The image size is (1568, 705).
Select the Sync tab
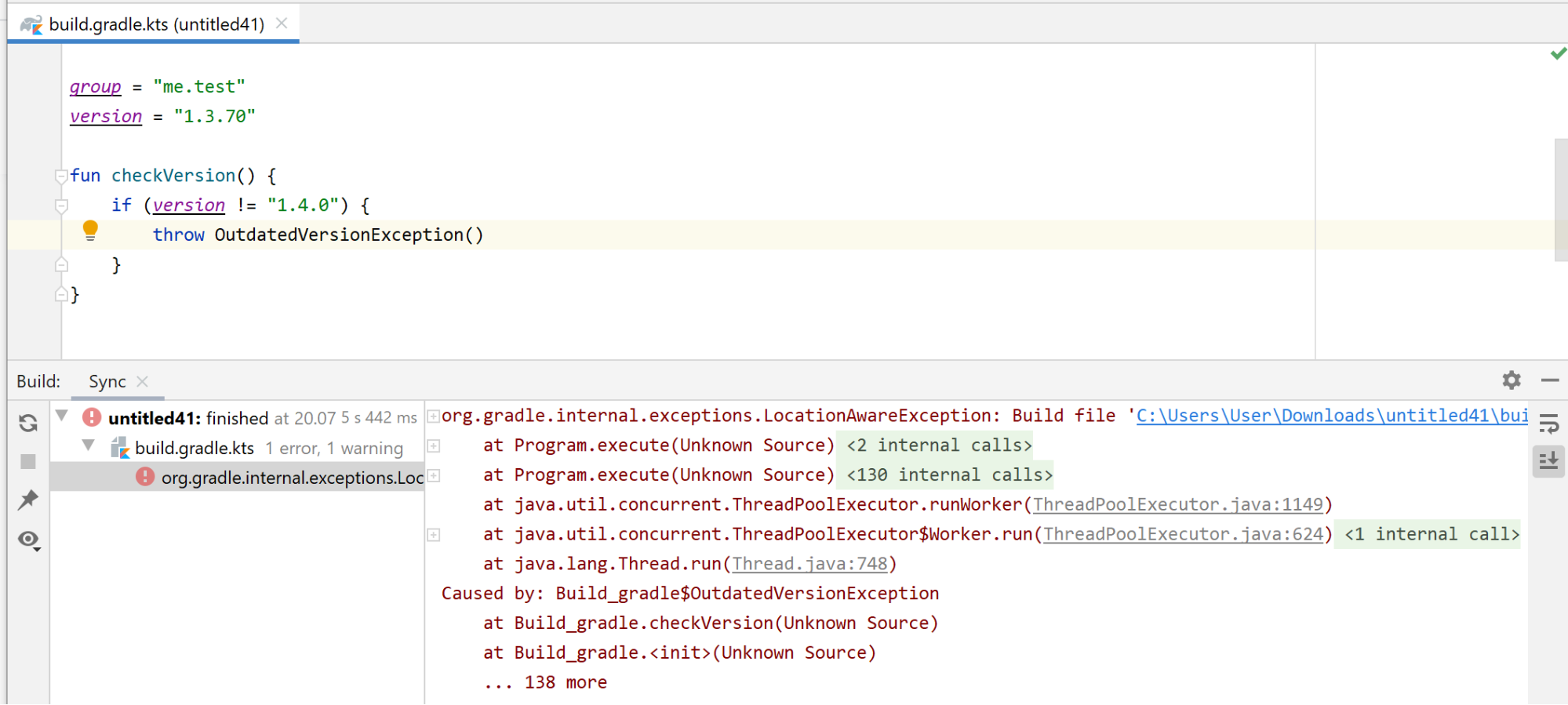tap(107, 382)
